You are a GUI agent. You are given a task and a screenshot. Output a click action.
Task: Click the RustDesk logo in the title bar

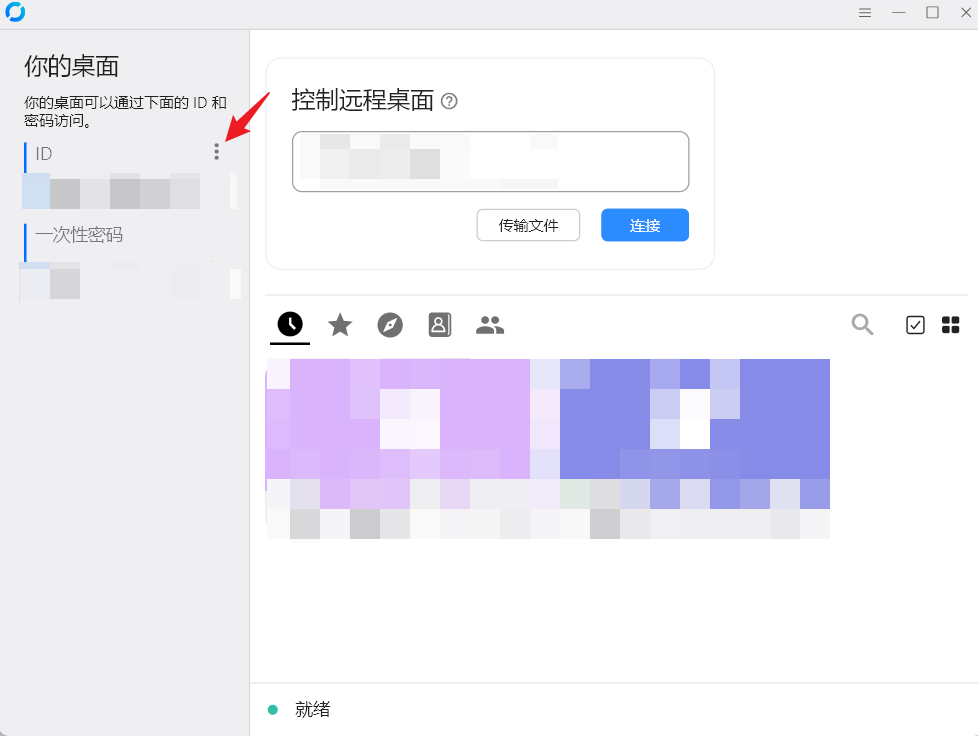(14, 12)
